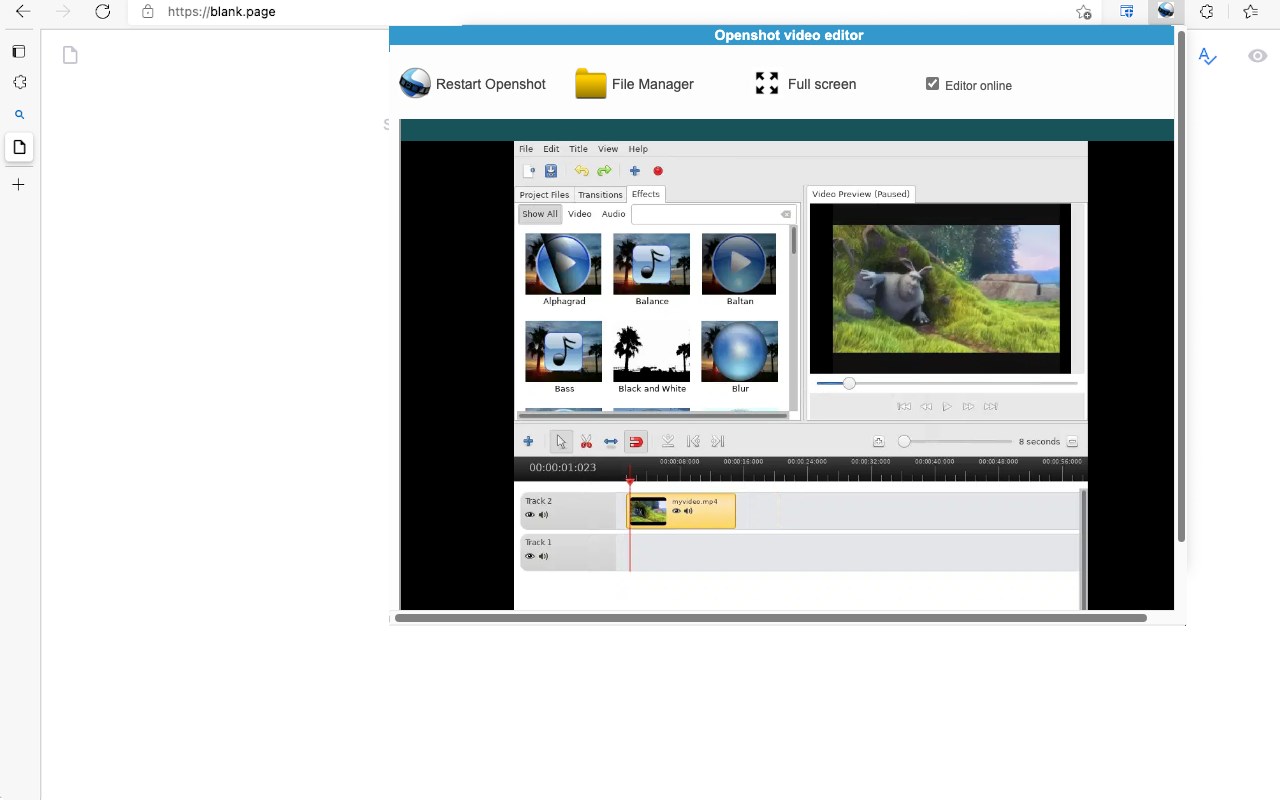Filter effects by Video
The image size is (1280, 800).
click(580, 214)
